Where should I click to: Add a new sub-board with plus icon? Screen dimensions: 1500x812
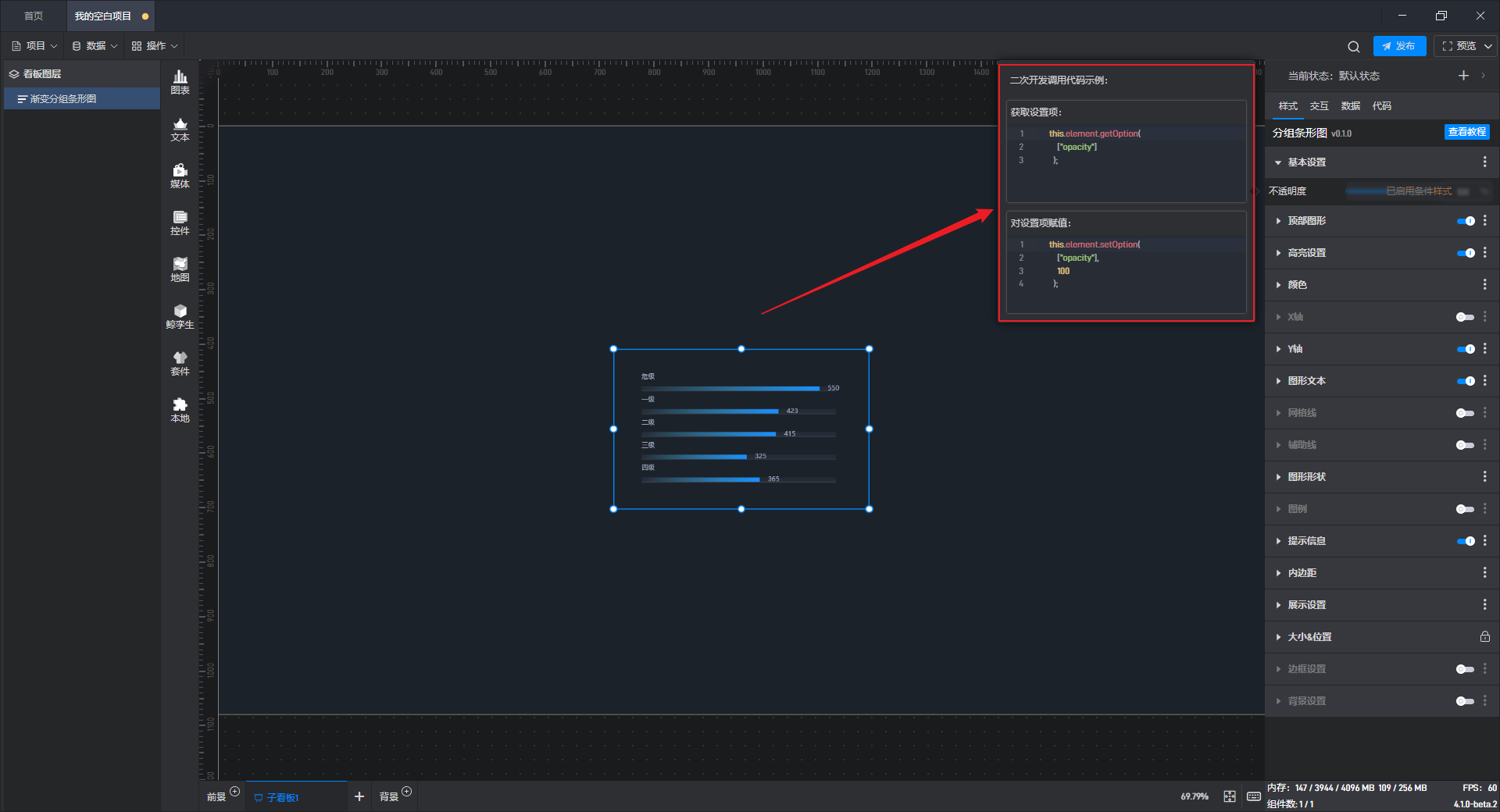(x=359, y=796)
